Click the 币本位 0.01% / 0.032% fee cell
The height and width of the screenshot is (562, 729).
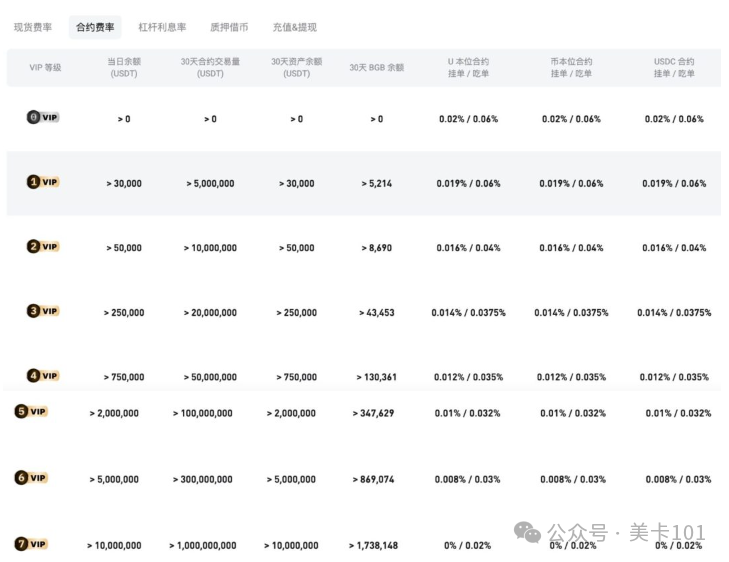573,413
